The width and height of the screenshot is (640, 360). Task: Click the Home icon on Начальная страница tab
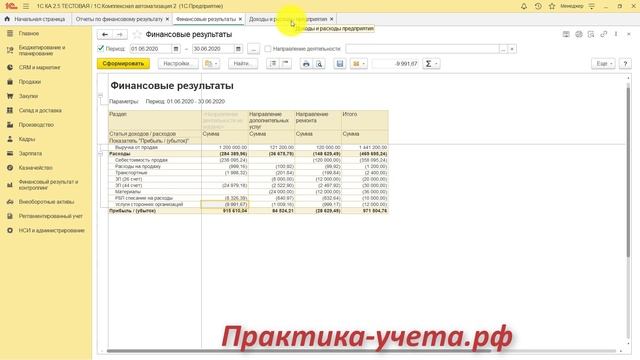coord(7,19)
